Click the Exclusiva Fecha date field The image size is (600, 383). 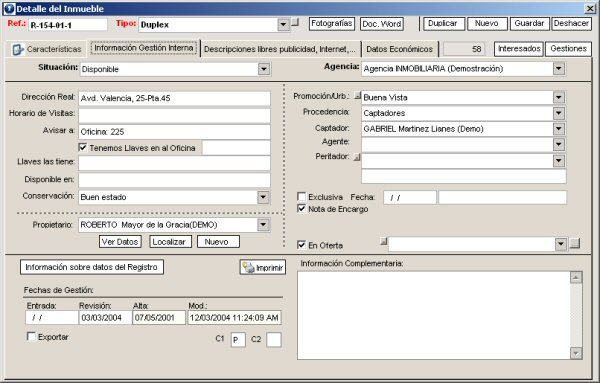click(x=410, y=197)
